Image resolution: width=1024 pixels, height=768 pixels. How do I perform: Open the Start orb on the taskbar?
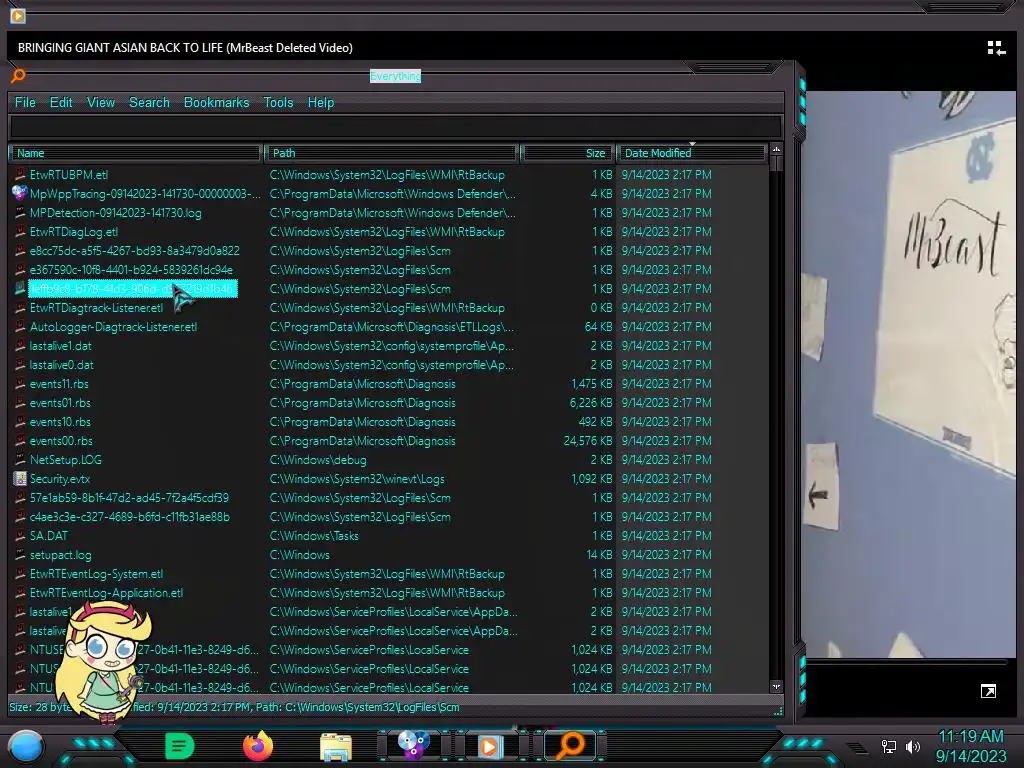(x=26, y=746)
